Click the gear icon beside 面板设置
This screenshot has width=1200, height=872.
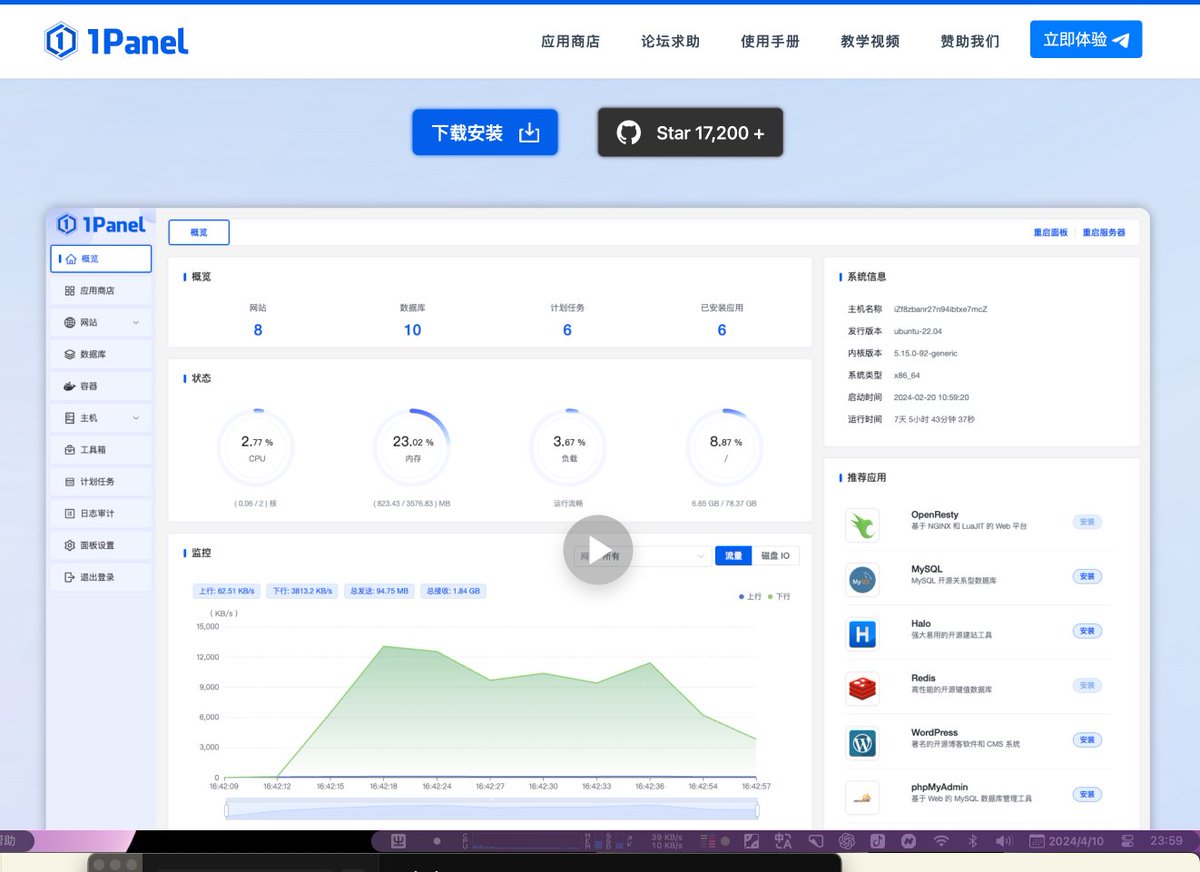coord(70,545)
